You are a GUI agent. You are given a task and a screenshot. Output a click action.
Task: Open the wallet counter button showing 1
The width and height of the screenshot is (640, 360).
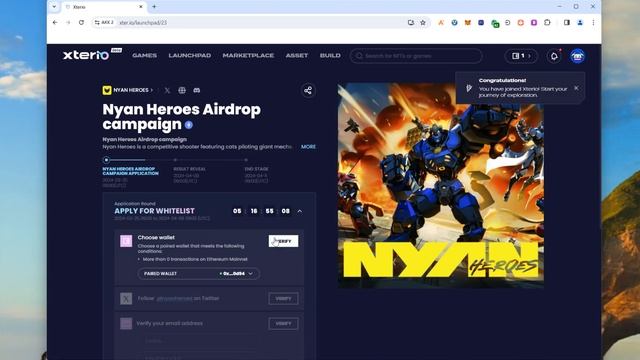coord(521,56)
